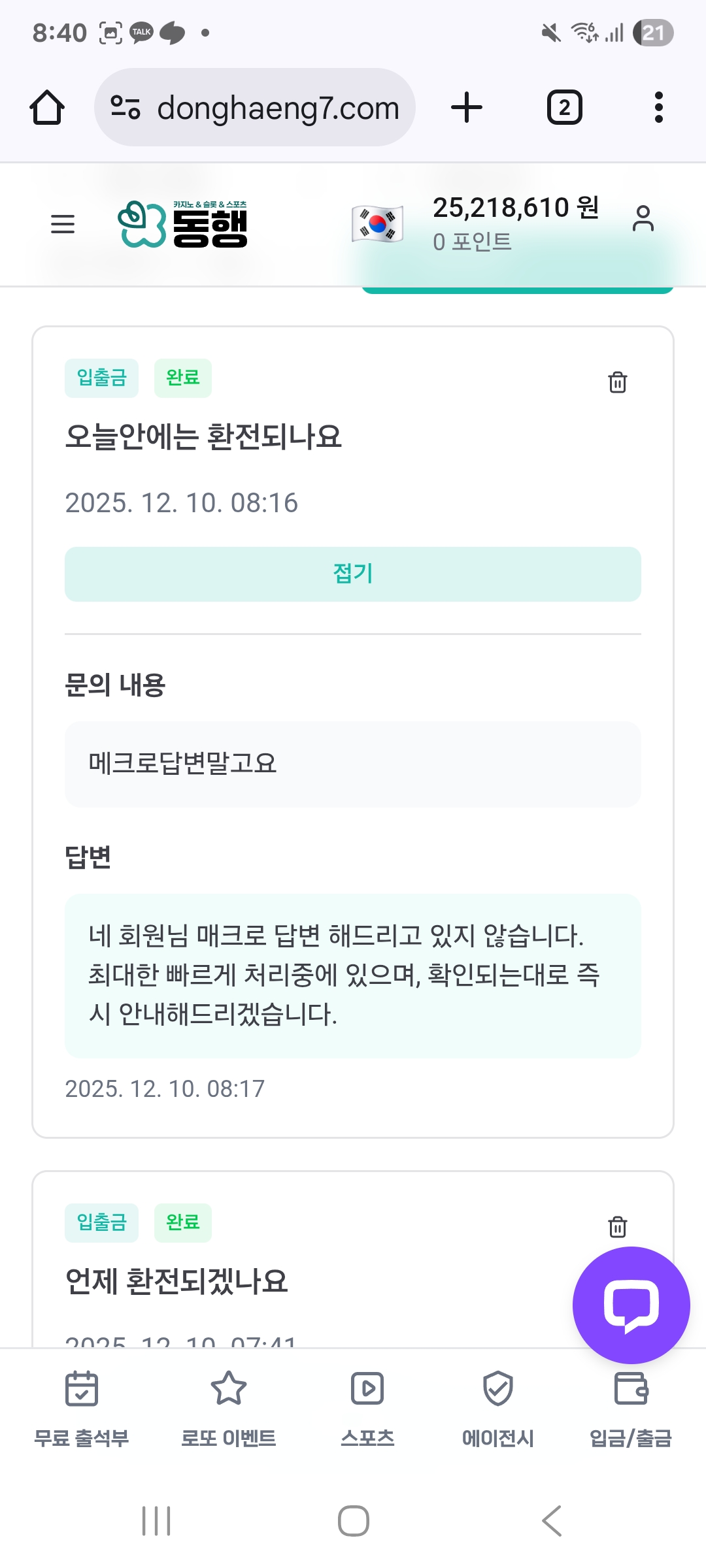Show open tabs switcher
706x1568 pixels.
pos(564,108)
